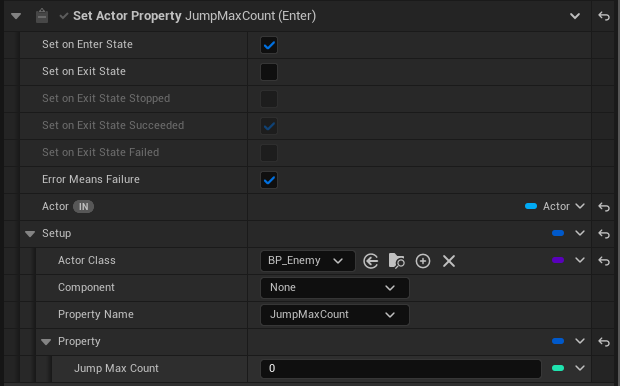Enable Set on Exit State checkbox
This screenshot has height=386, width=620.
tap(269, 72)
